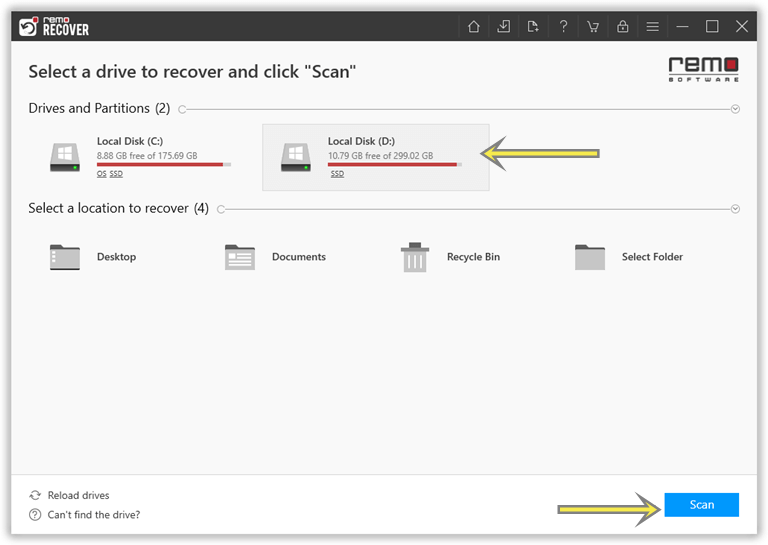This screenshot has width=768, height=545.
Task: Minimize the Remo Recover window
Action: (682, 26)
